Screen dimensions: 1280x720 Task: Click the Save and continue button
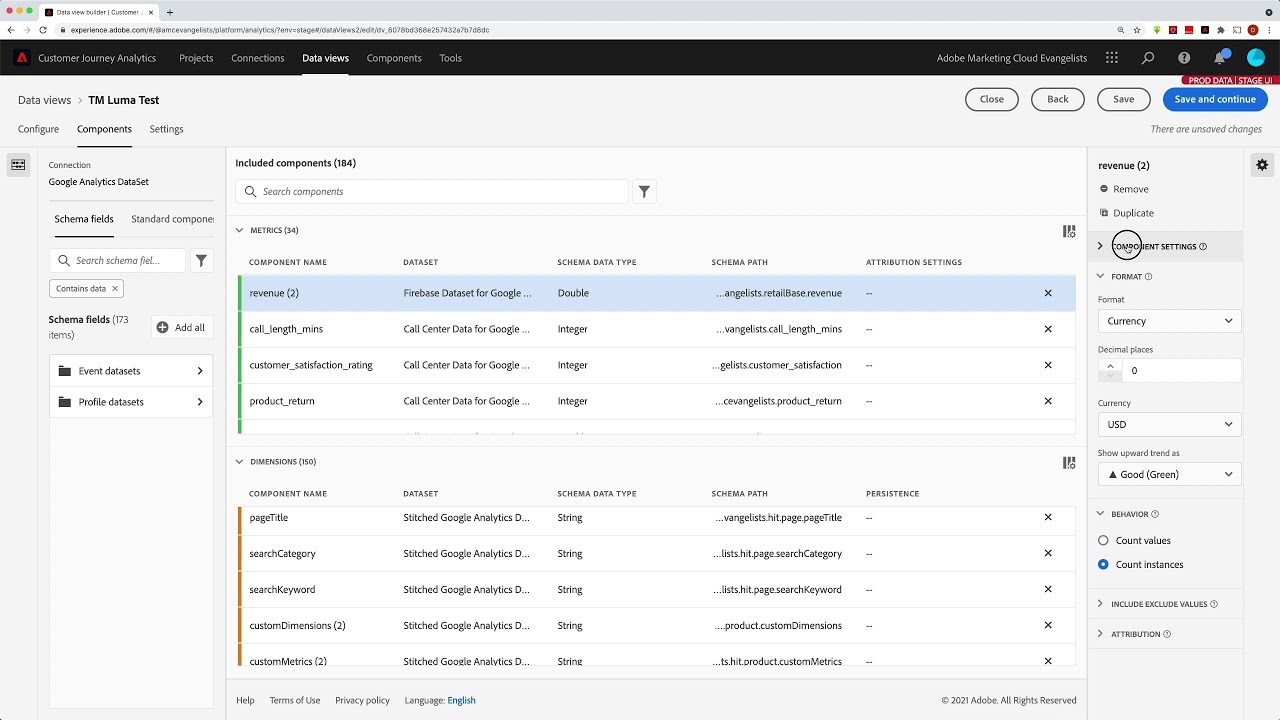click(1215, 99)
